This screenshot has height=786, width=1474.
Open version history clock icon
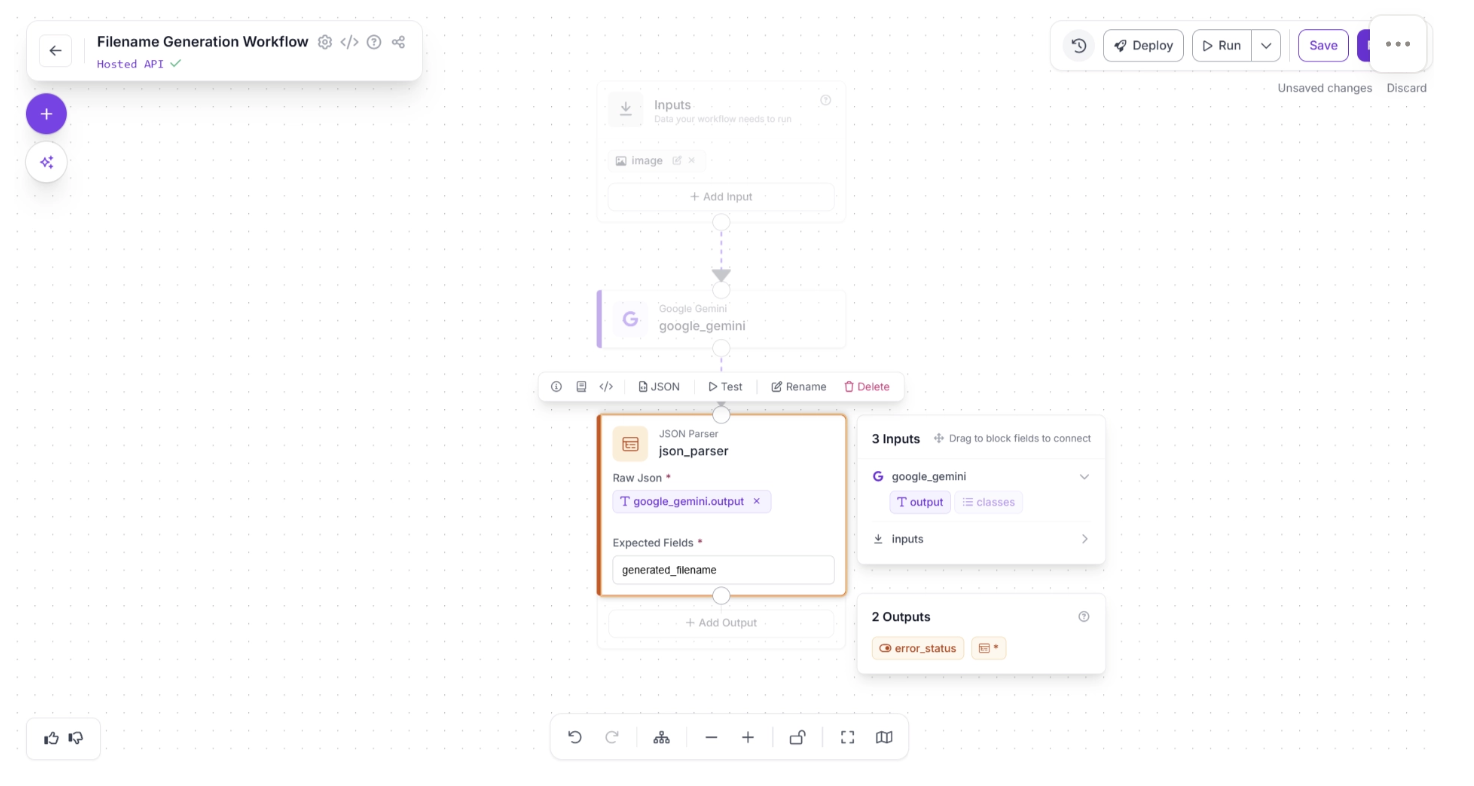point(1078,46)
